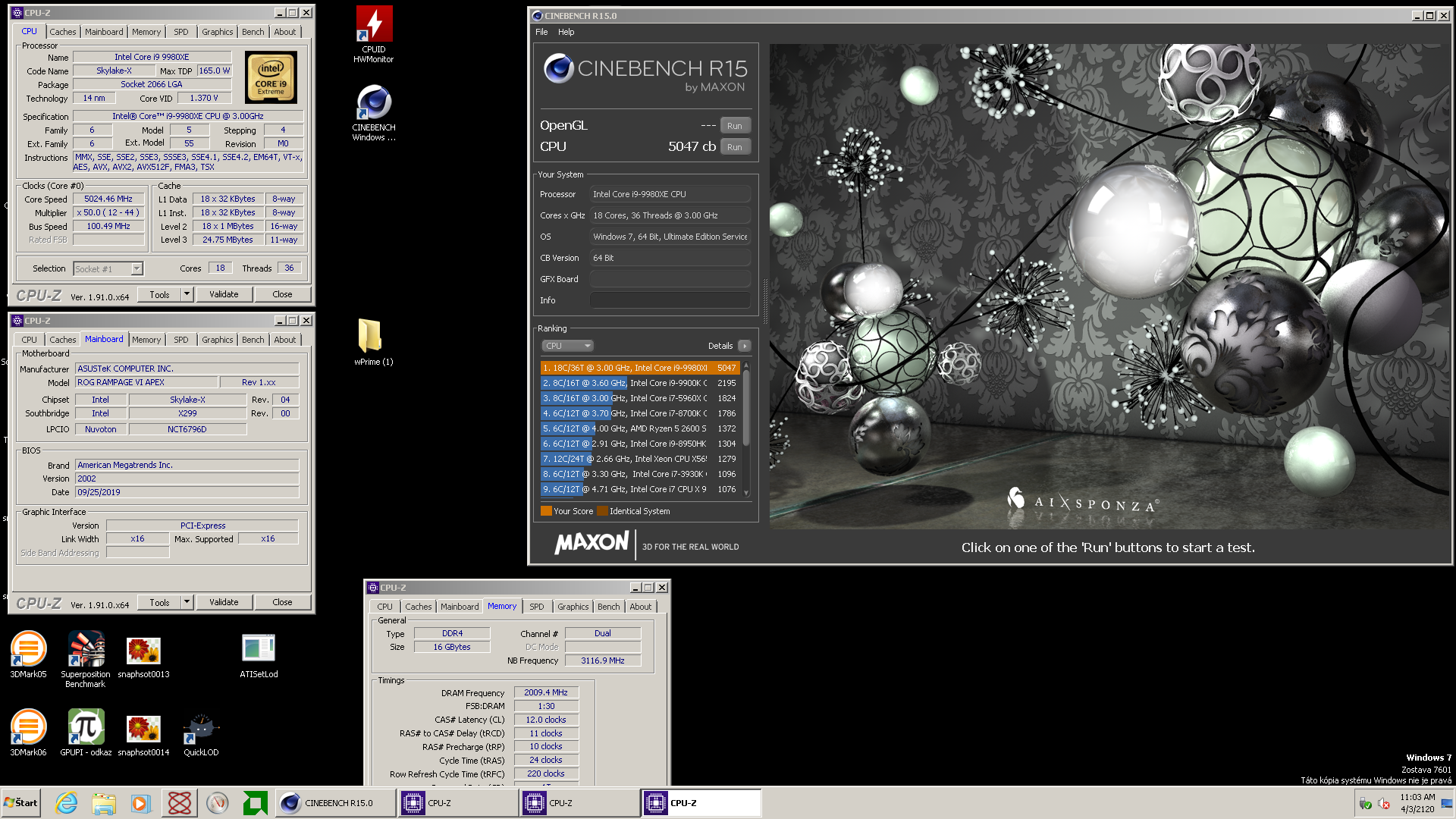Click the green square taskbar icon
Image resolution: width=1456 pixels, height=819 pixels.
tap(256, 803)
